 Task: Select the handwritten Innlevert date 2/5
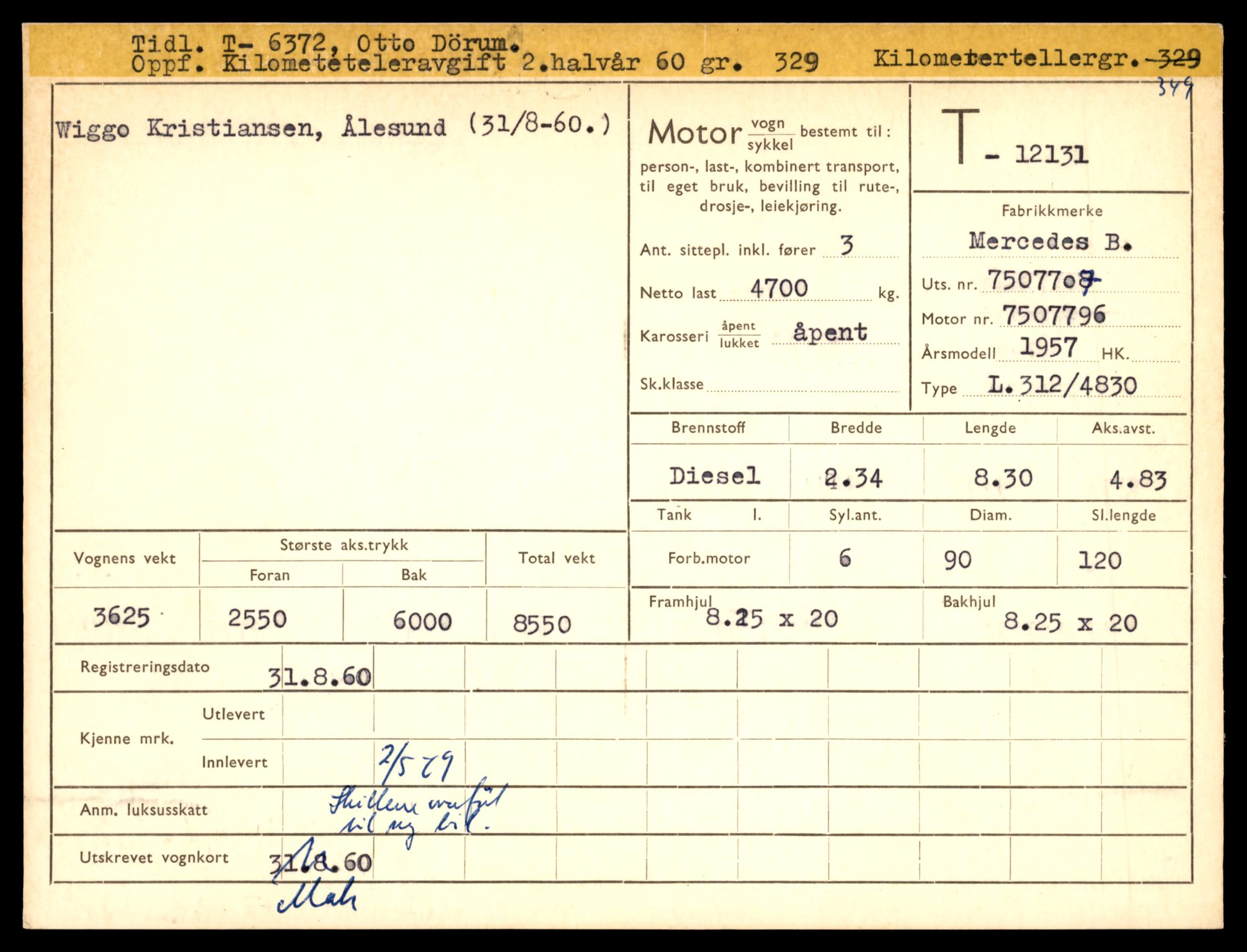[x=417, y=764]
